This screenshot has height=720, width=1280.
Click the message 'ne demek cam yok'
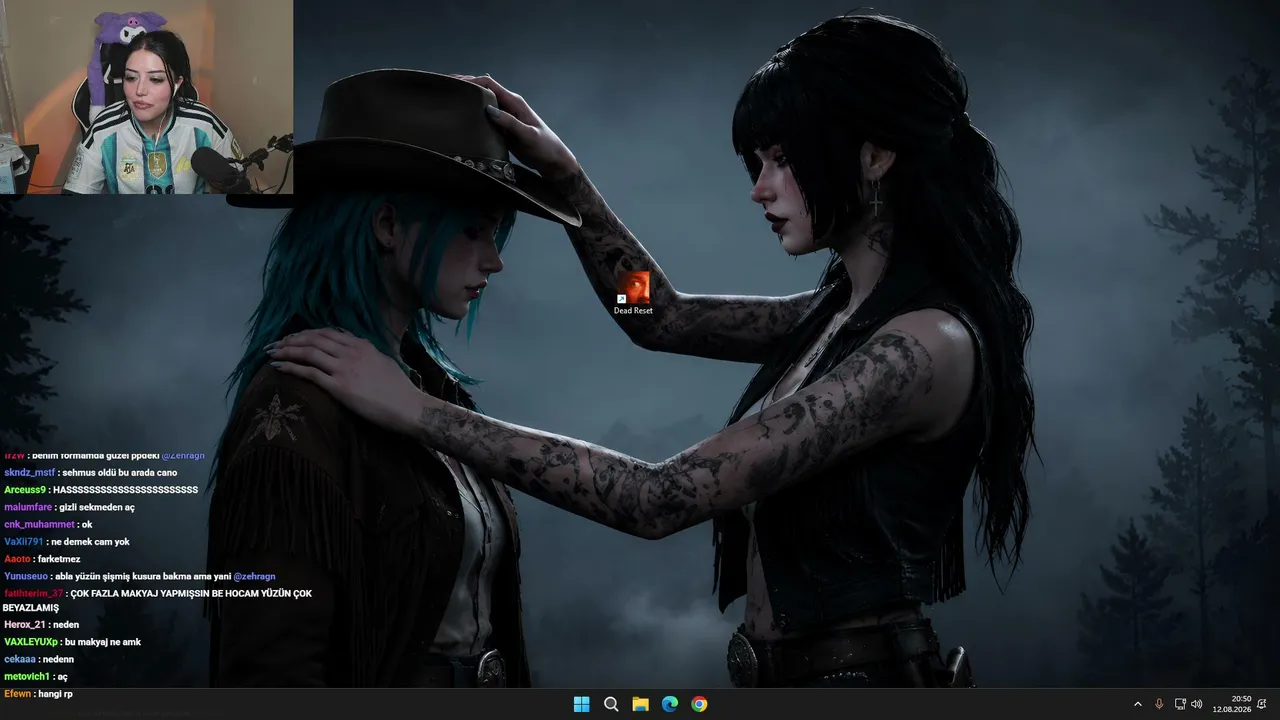pyautogui.click(x=90, y=541)
